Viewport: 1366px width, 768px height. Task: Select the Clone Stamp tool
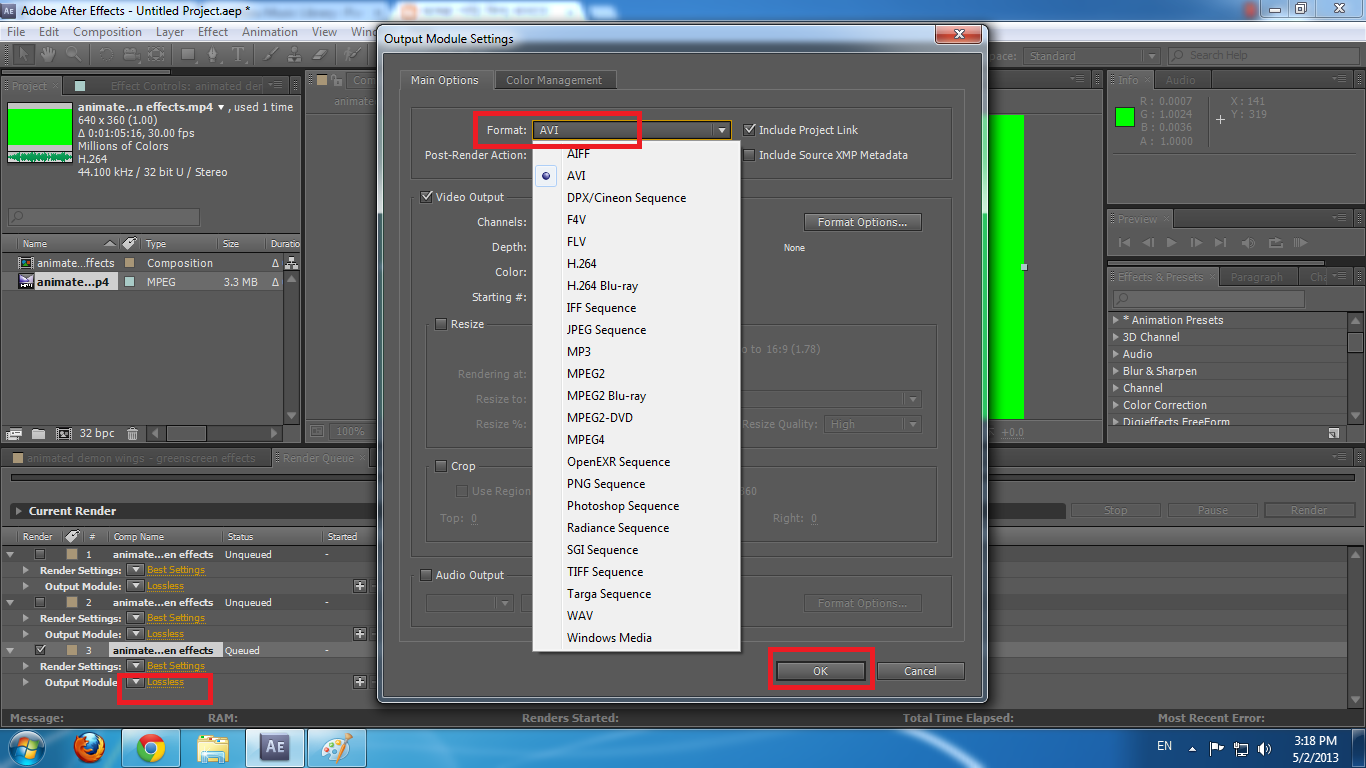coord(295,54)
